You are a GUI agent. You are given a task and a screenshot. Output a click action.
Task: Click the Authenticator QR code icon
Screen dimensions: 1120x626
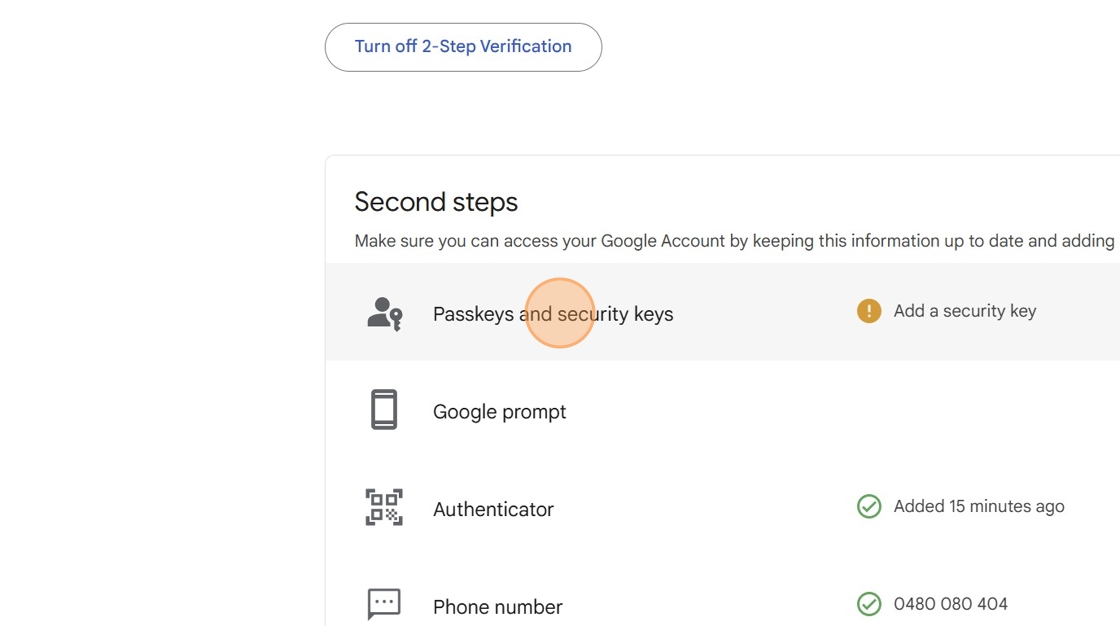pyautogui.click(x=384, y=507)
